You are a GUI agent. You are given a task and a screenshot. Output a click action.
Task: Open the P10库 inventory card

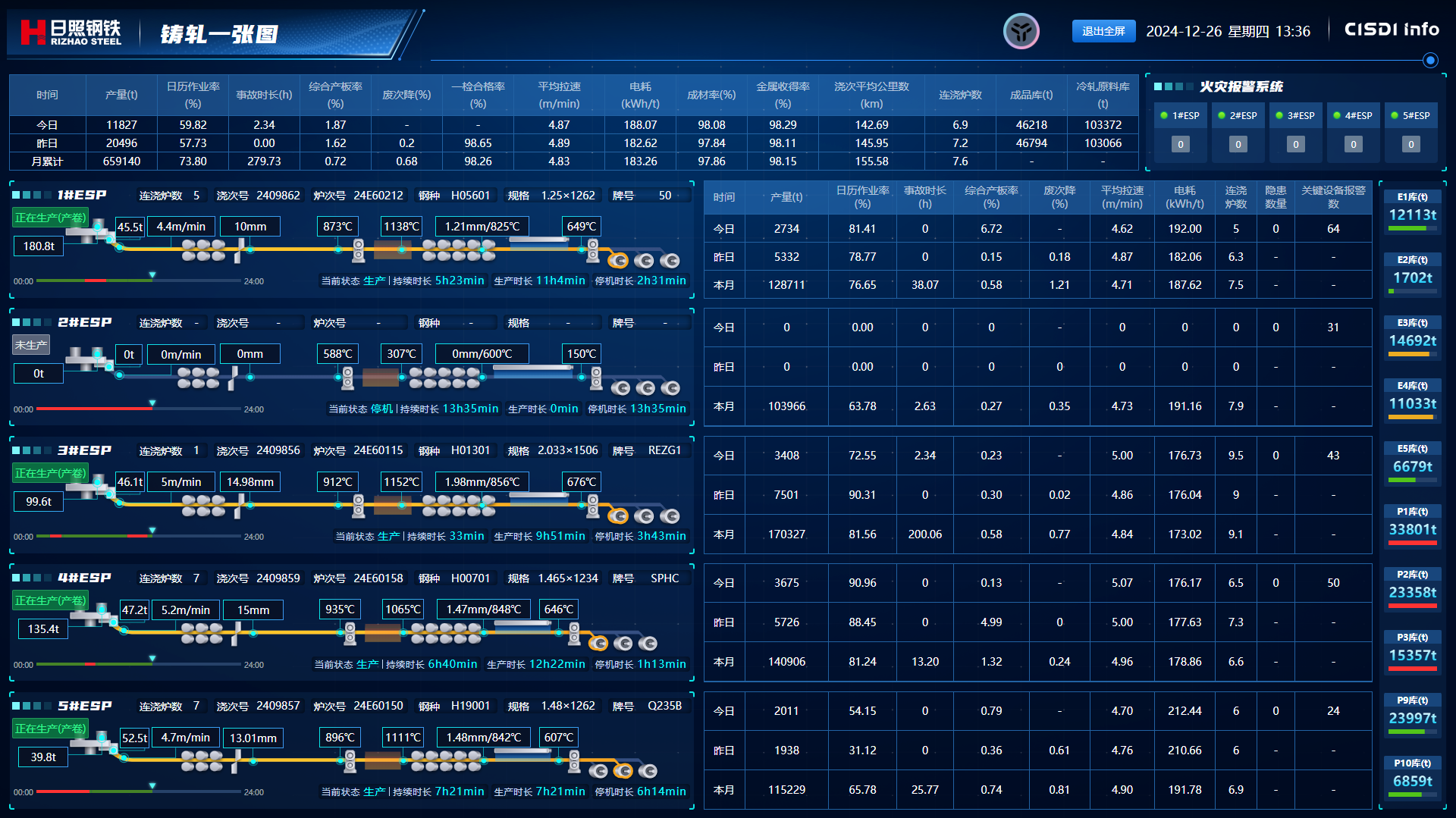click(1412, 776)
